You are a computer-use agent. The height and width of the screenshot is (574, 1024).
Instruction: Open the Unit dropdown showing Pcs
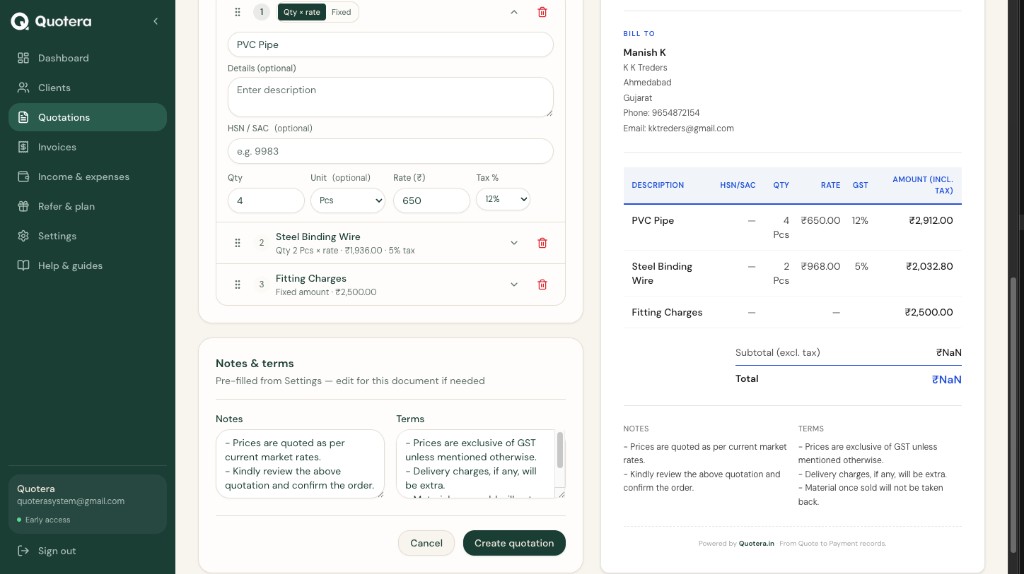coord(347,200)
